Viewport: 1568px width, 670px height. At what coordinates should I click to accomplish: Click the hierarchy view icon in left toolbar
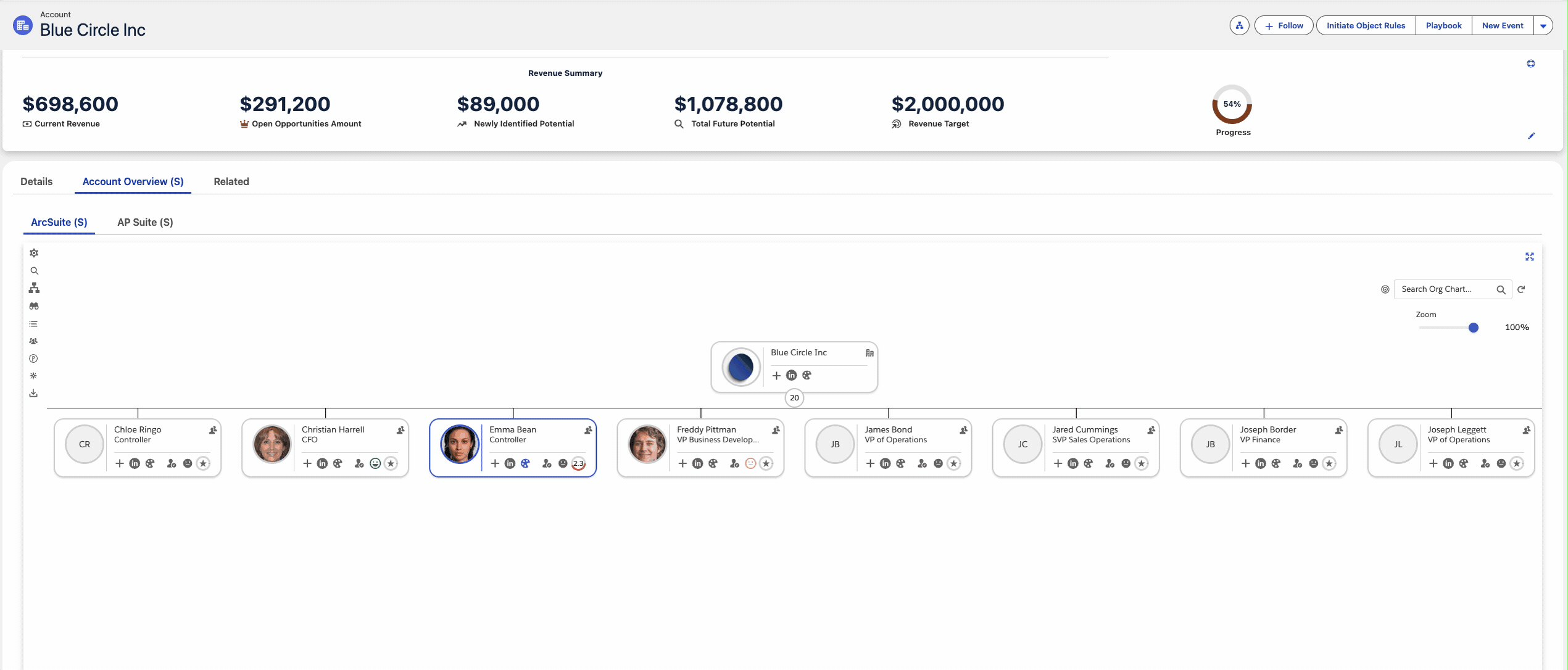click(x=34, y=288)
